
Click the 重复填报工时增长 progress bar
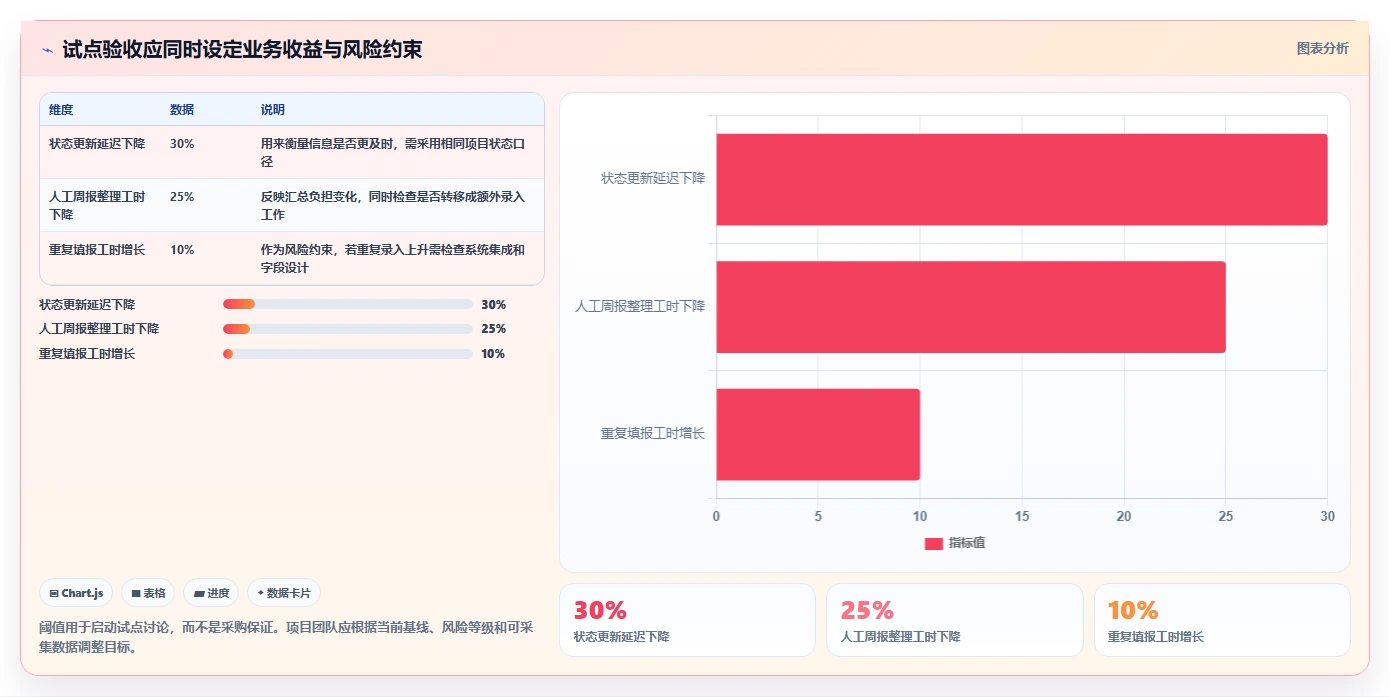(348, 354)
